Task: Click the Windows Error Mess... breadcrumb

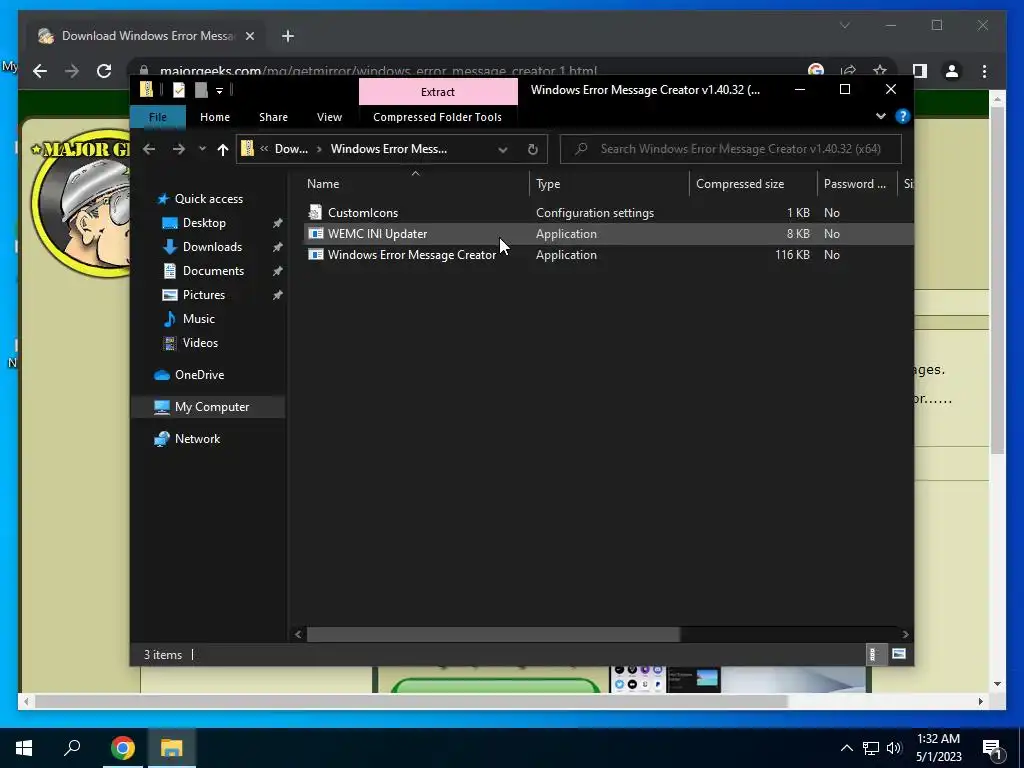Action: click(x=389, y=149)
